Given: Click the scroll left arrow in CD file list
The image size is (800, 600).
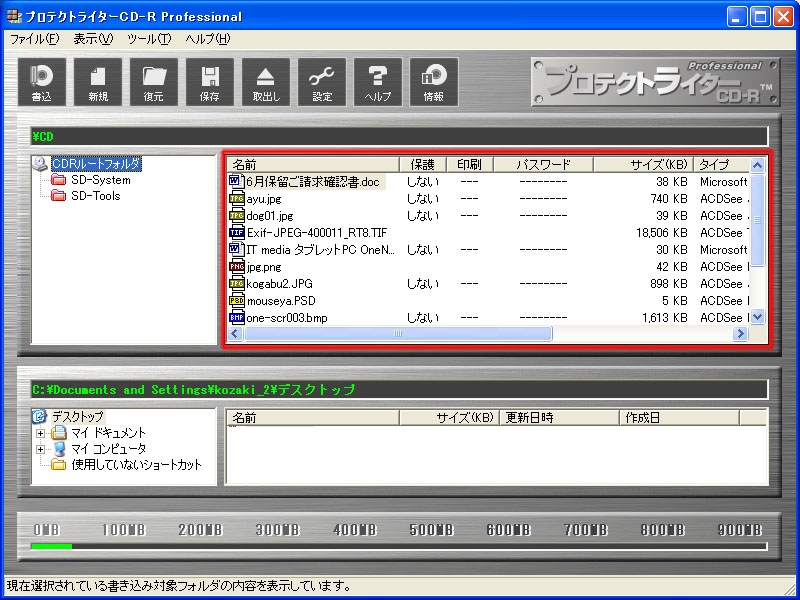Looking at the screenshot, I should pos(235,334).
